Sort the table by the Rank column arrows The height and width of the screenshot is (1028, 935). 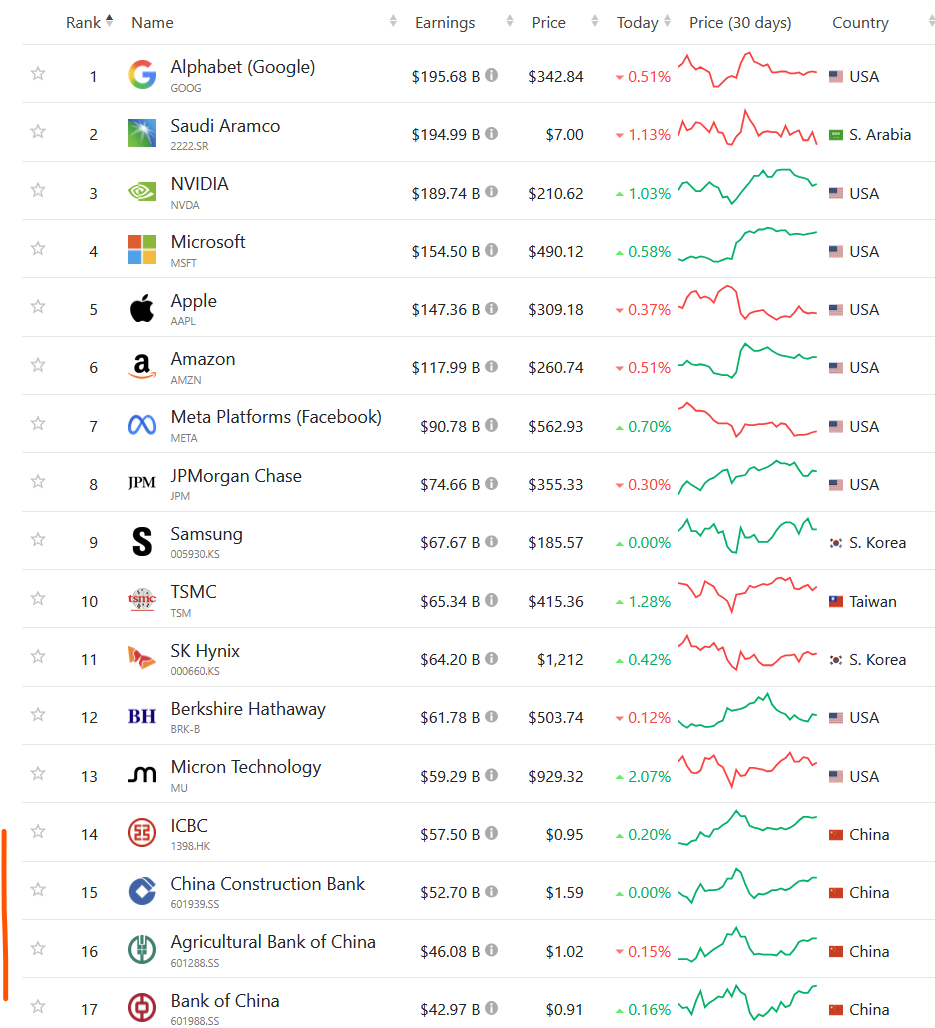(x=109, y=20)
